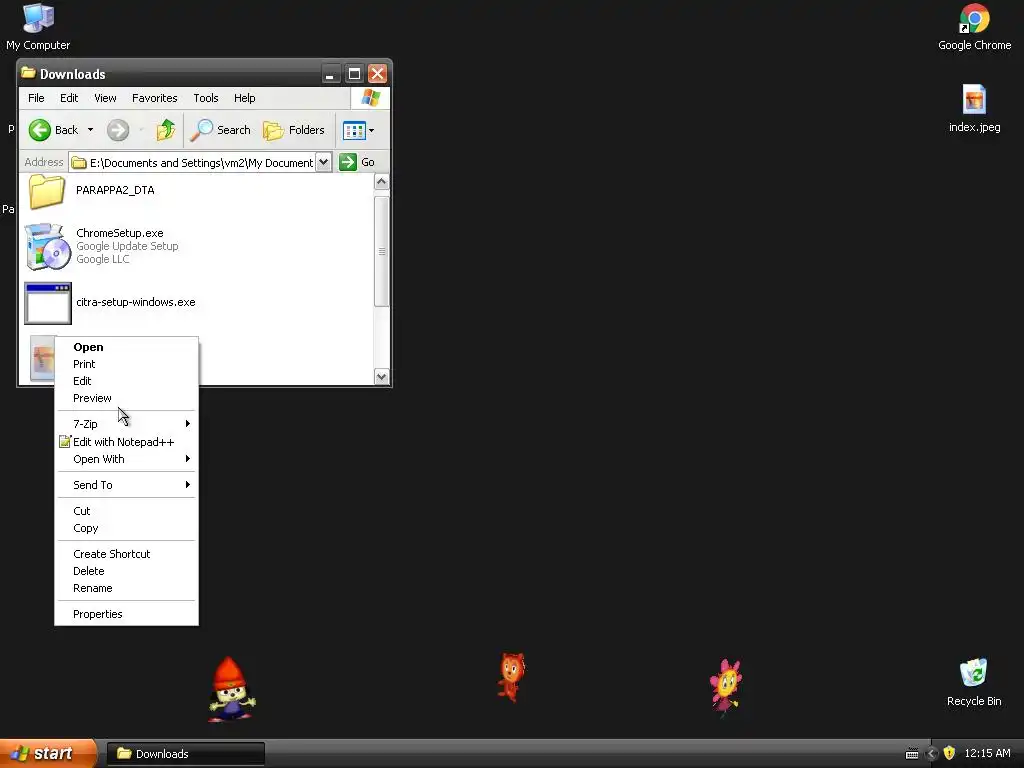
Task: Click the green Back arrow button
Action: click(x=40, y=130)
